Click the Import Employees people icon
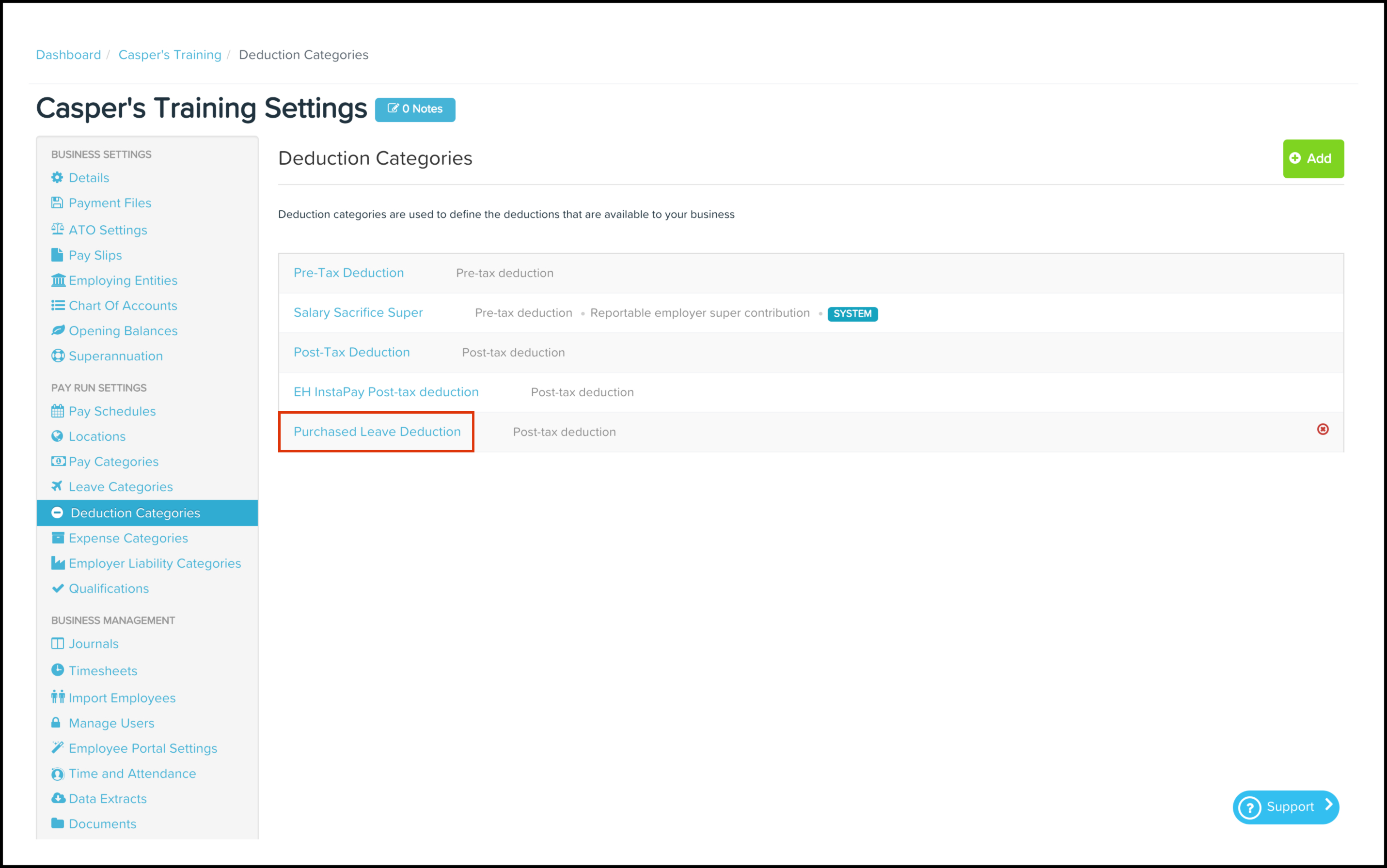The height and width of the screenshot is (868, 1387). click(58, 697)
